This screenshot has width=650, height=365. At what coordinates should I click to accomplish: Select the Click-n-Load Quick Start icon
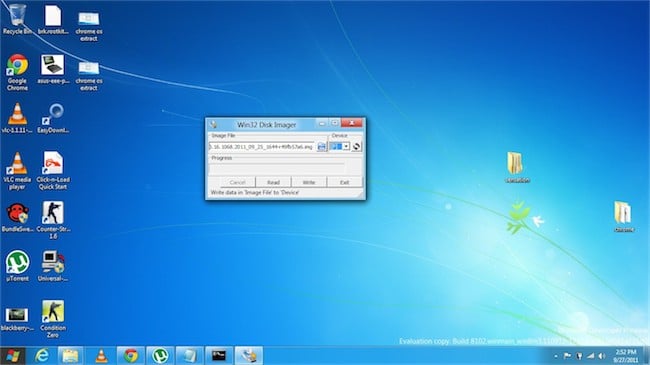coord(53,171)
